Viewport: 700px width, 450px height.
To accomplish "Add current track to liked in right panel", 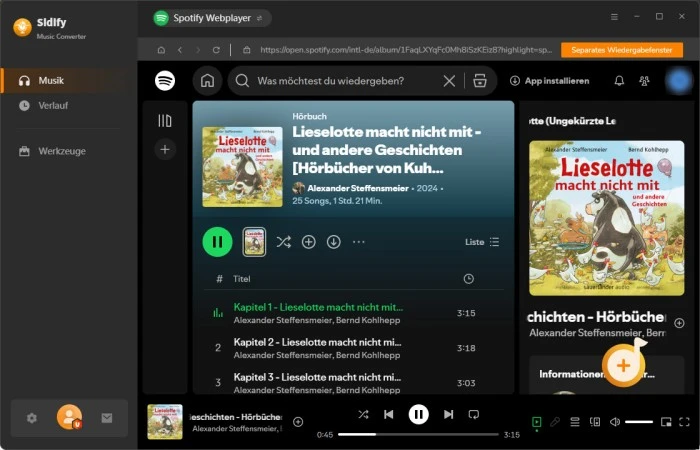I will click(679, 323).
